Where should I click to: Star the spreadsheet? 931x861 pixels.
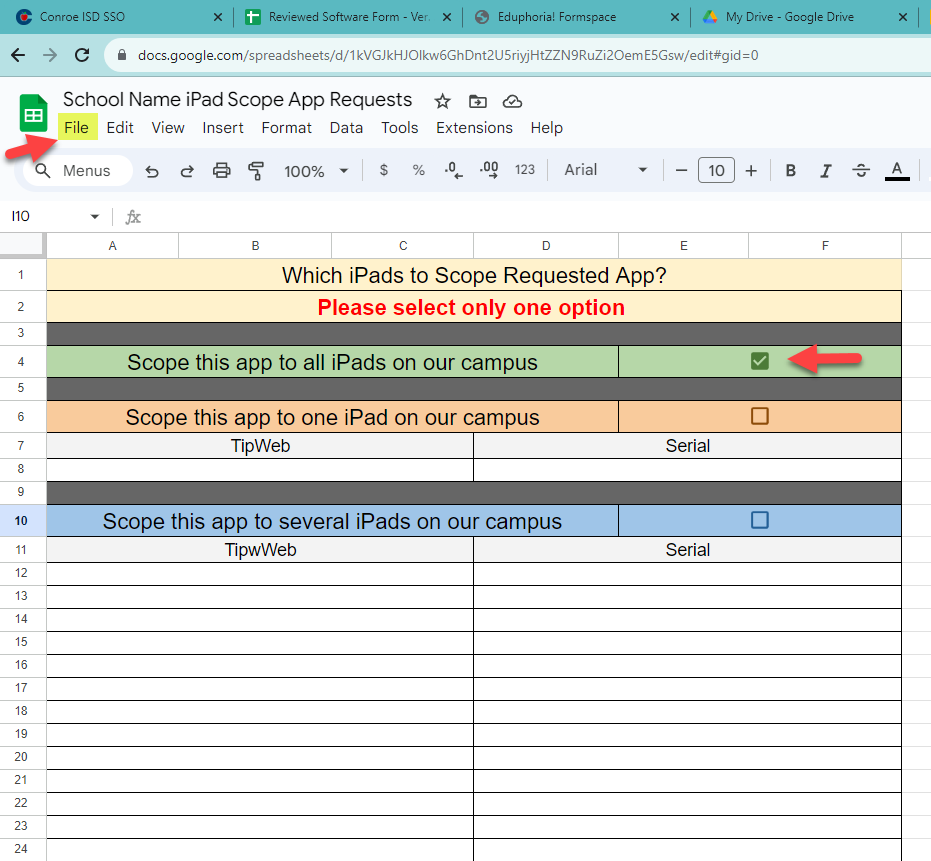(442, 101)
